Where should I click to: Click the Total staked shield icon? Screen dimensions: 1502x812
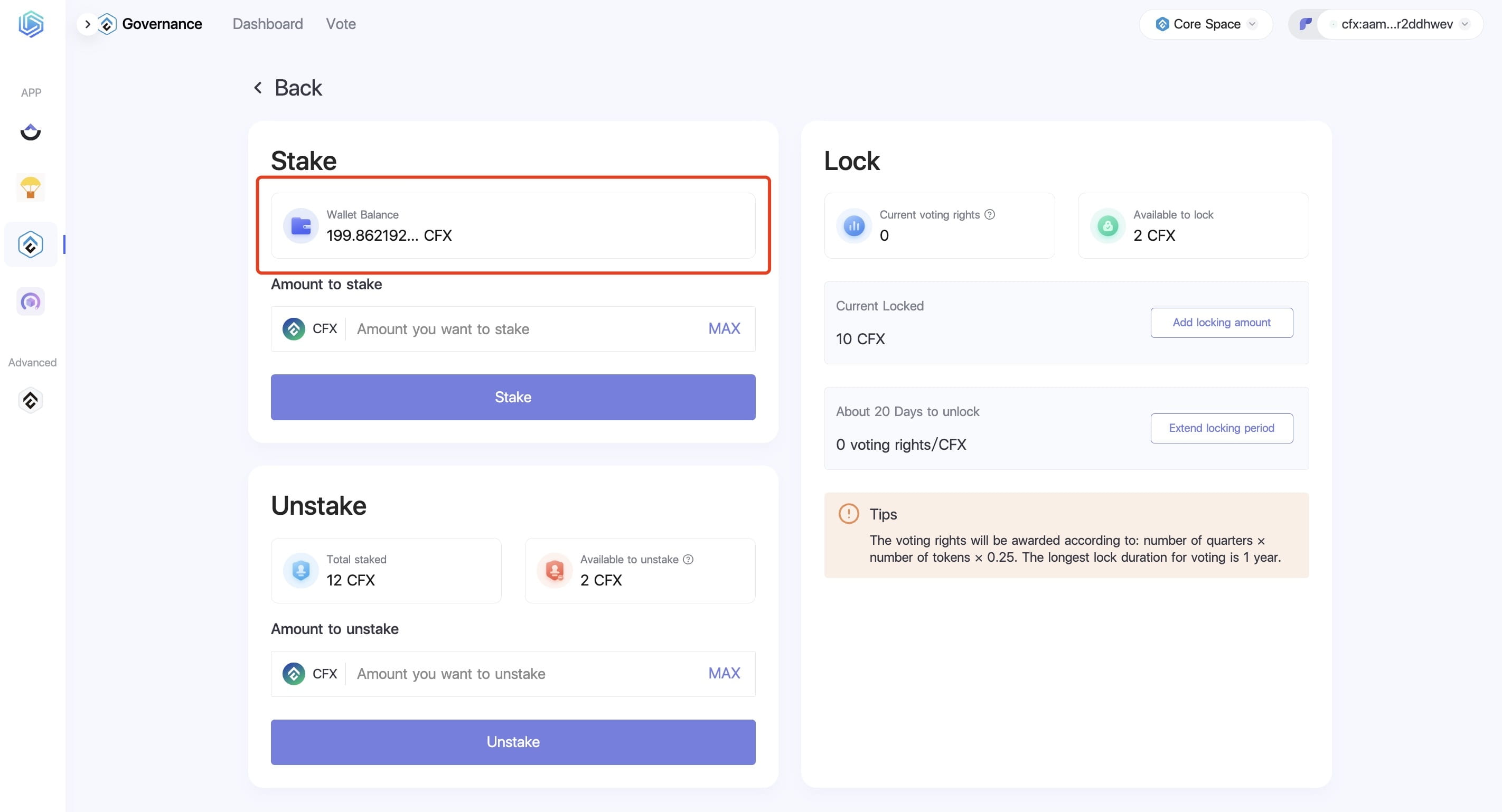tap(301, 570)
